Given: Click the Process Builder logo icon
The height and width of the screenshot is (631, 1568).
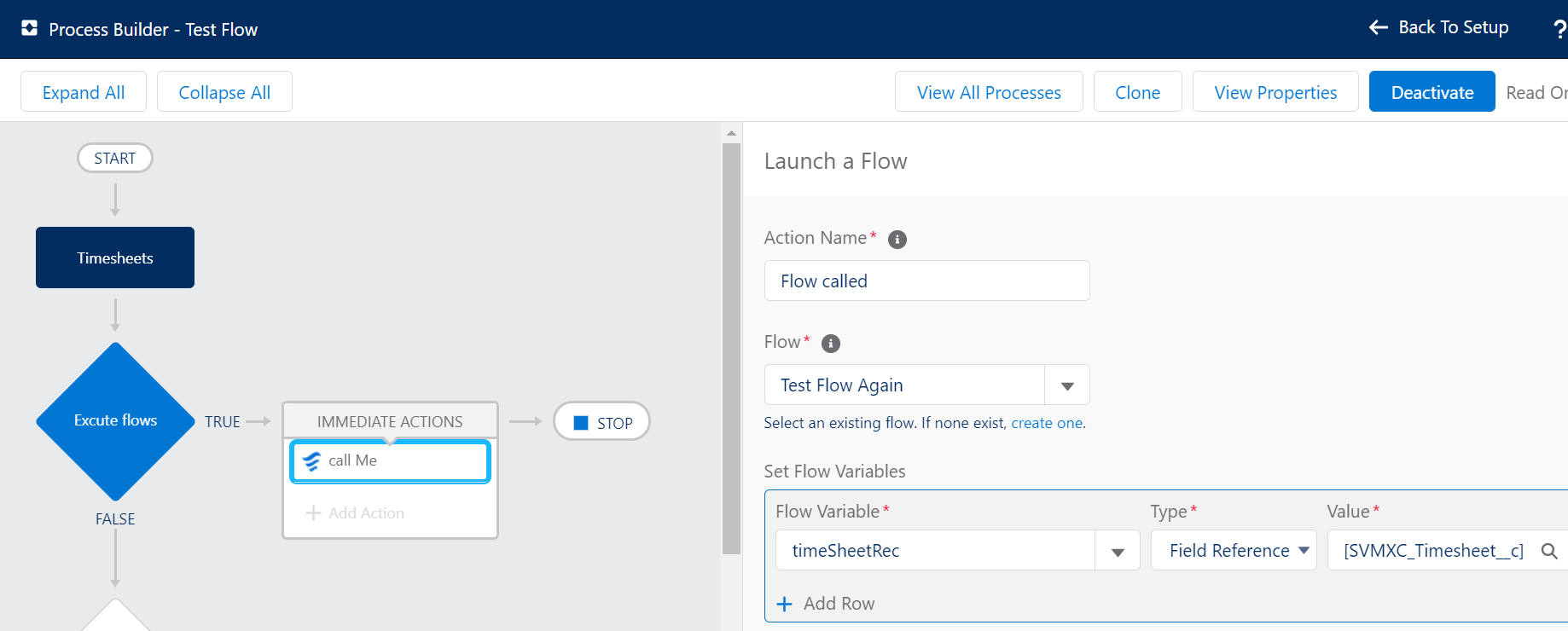Looking at the screenshot, I should [30, 28].
